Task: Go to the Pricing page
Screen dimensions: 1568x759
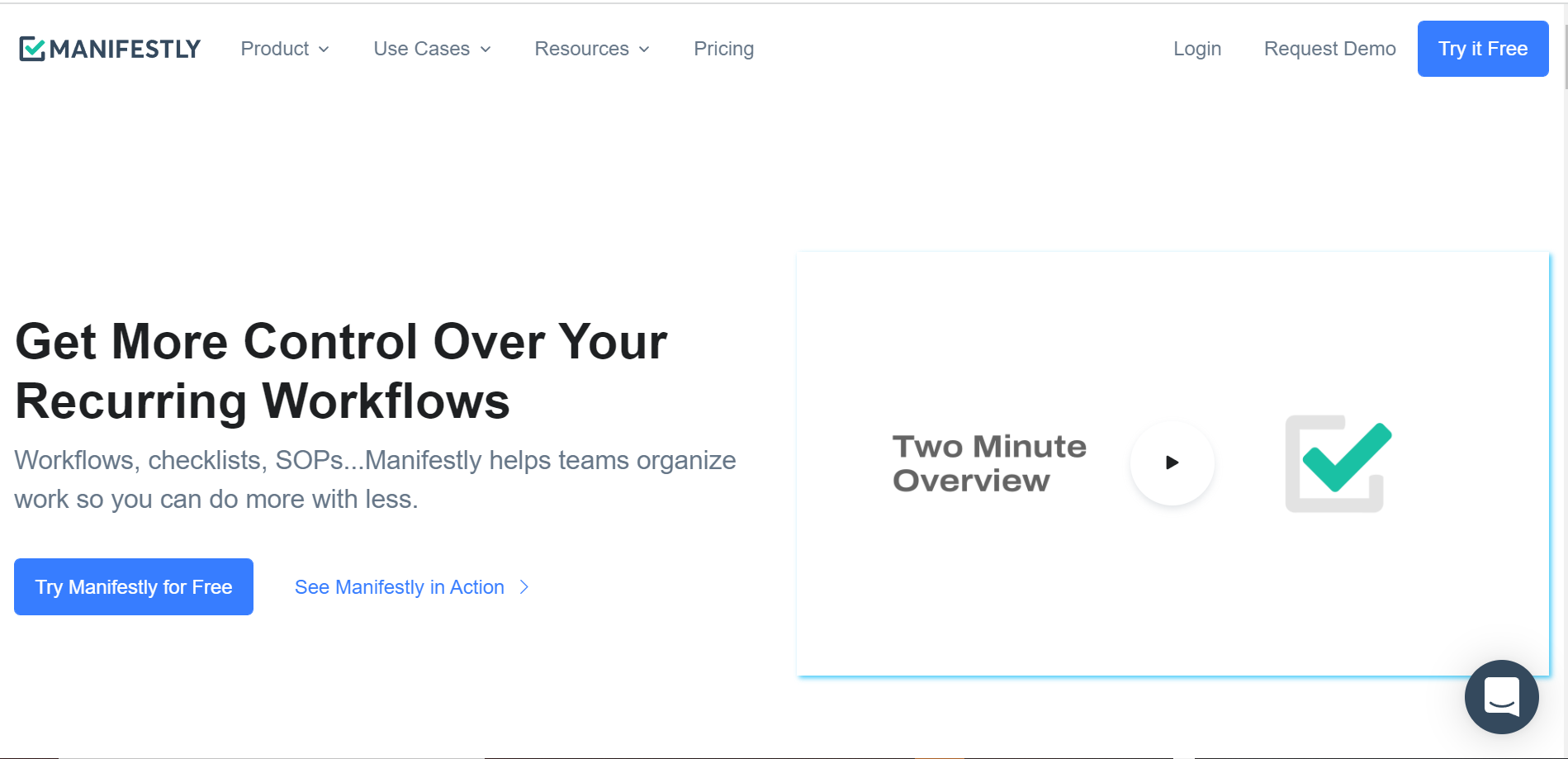Action: (723, 49)
